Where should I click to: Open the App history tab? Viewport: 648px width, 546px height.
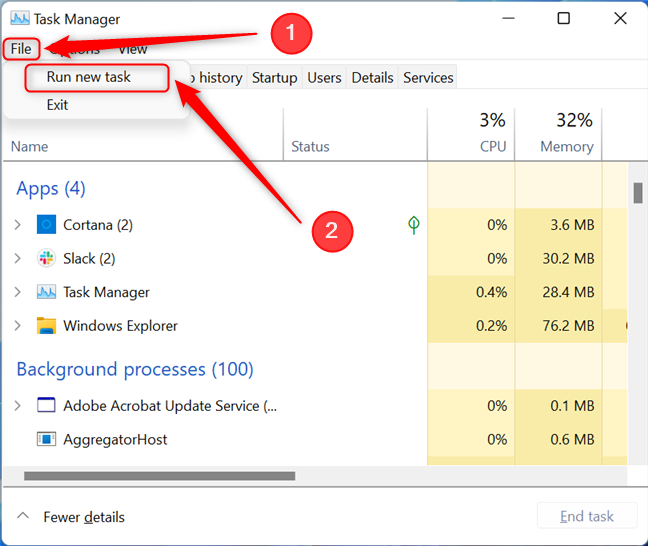click(x=216, y=77)
